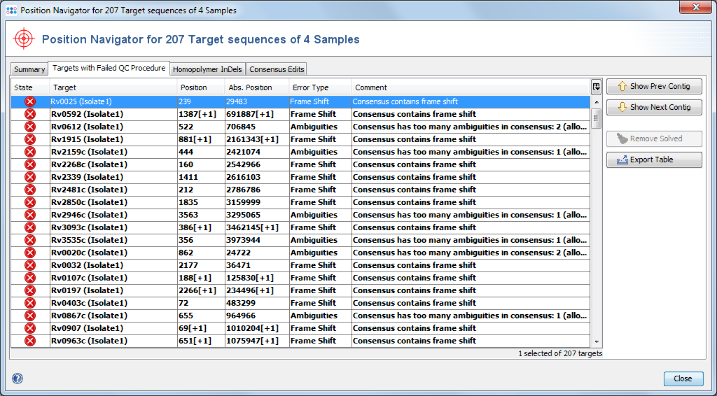Viewport: 717px width, 396px height.
Task: Click the state icon next to Rv0020c
Action: [30, 252]
